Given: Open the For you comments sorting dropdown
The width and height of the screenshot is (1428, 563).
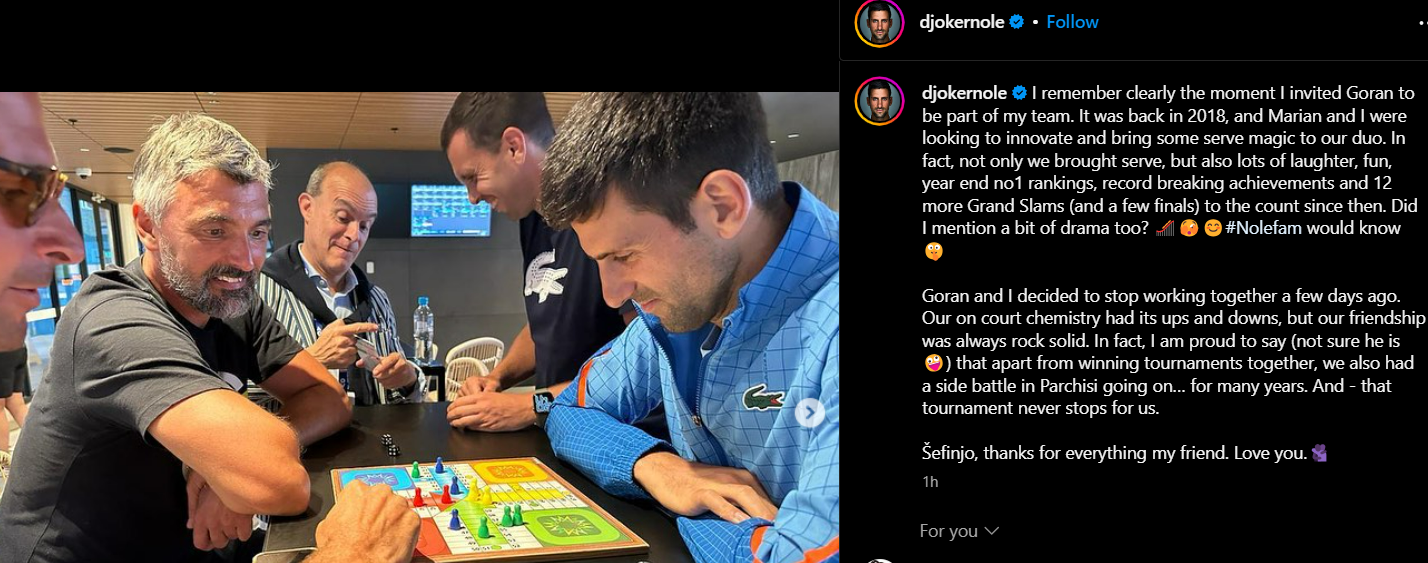Looking at the screenshot, I should click(959, 531).
